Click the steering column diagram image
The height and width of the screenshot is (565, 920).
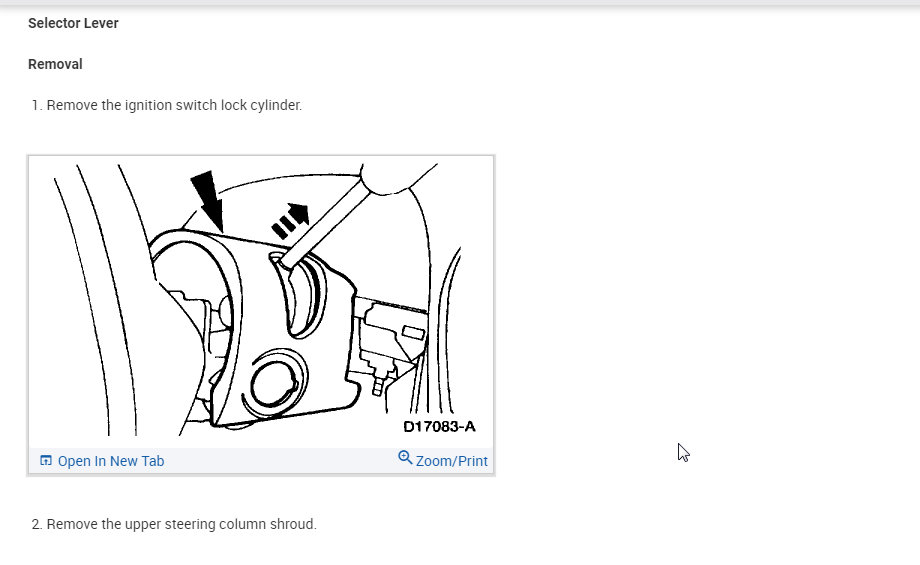pyautogui.click(x=261, y=302)
